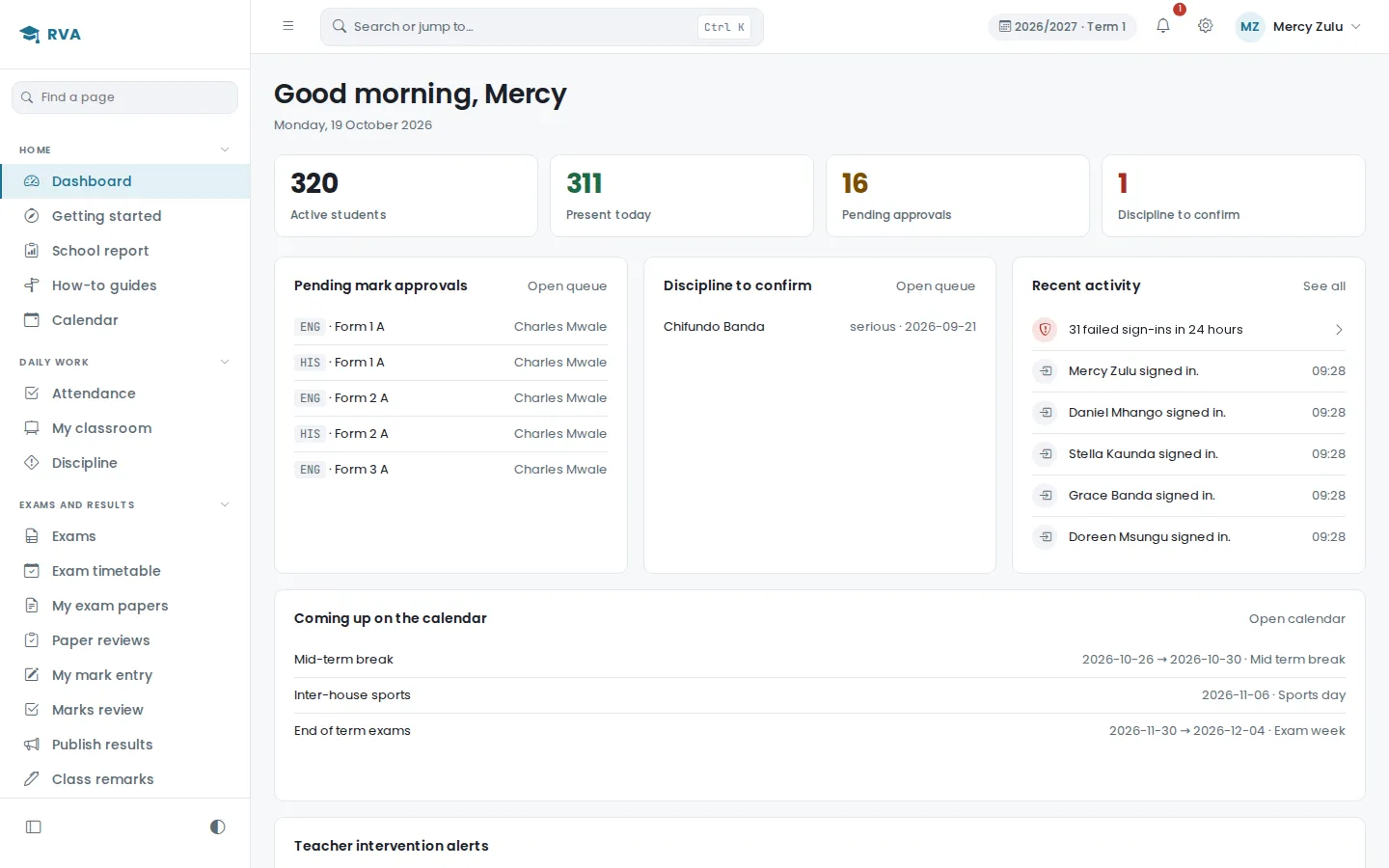This screenshot has height=868, width=1389.
Task: Open queue for Discipline to confirm
Action: (936, 286)
